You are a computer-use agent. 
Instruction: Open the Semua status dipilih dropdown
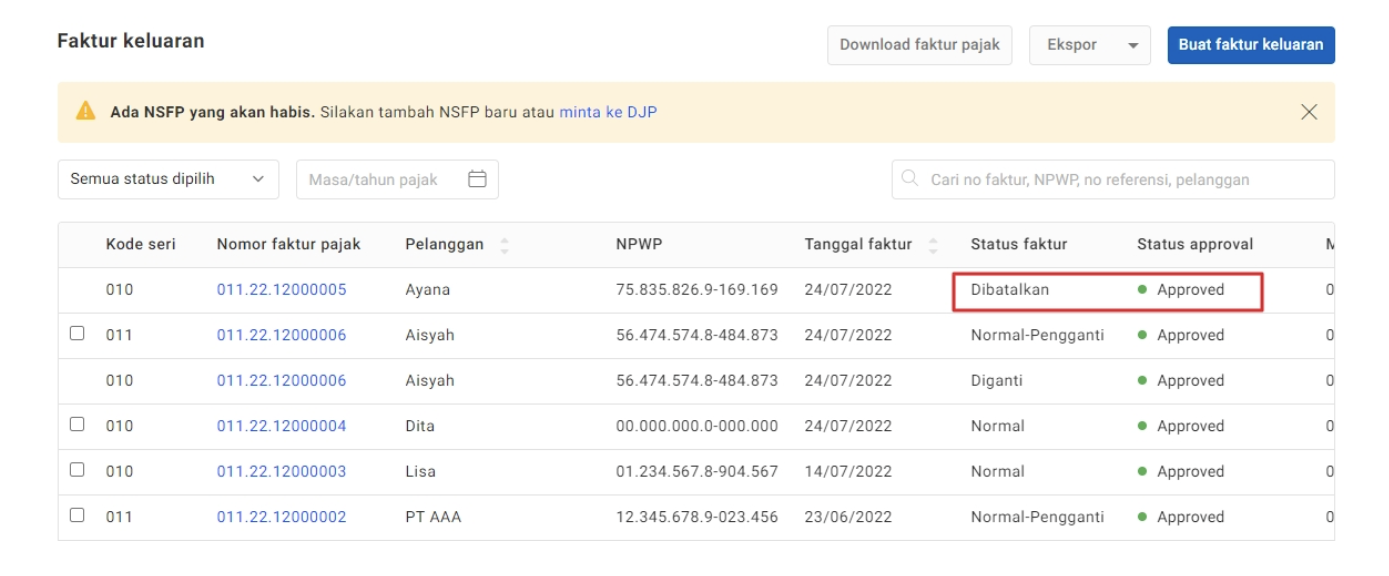pyautogui.click(x=168, y=180)
